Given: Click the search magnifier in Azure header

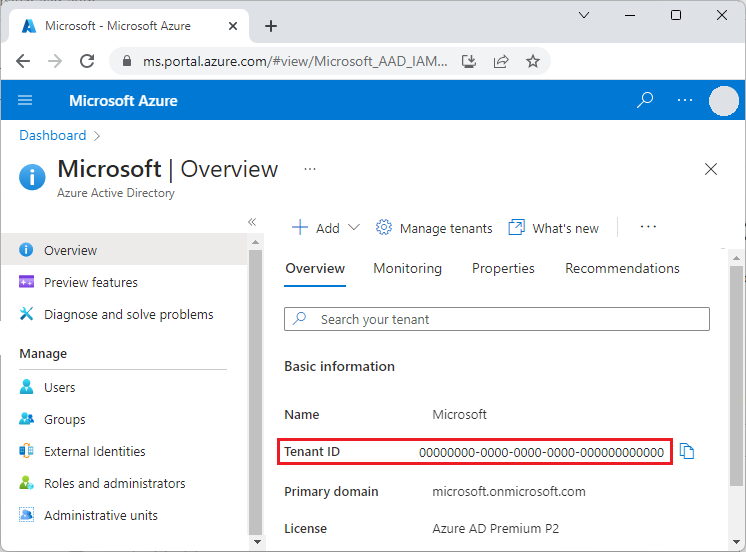Looking at the screenshot, I should coord(646,100).
